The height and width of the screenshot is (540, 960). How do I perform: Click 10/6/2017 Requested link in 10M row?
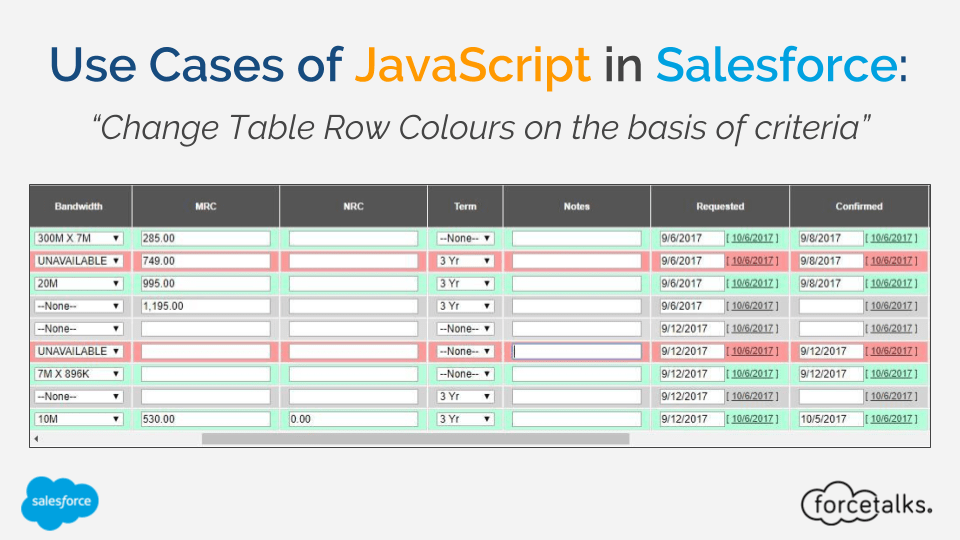tap(752, 419)
